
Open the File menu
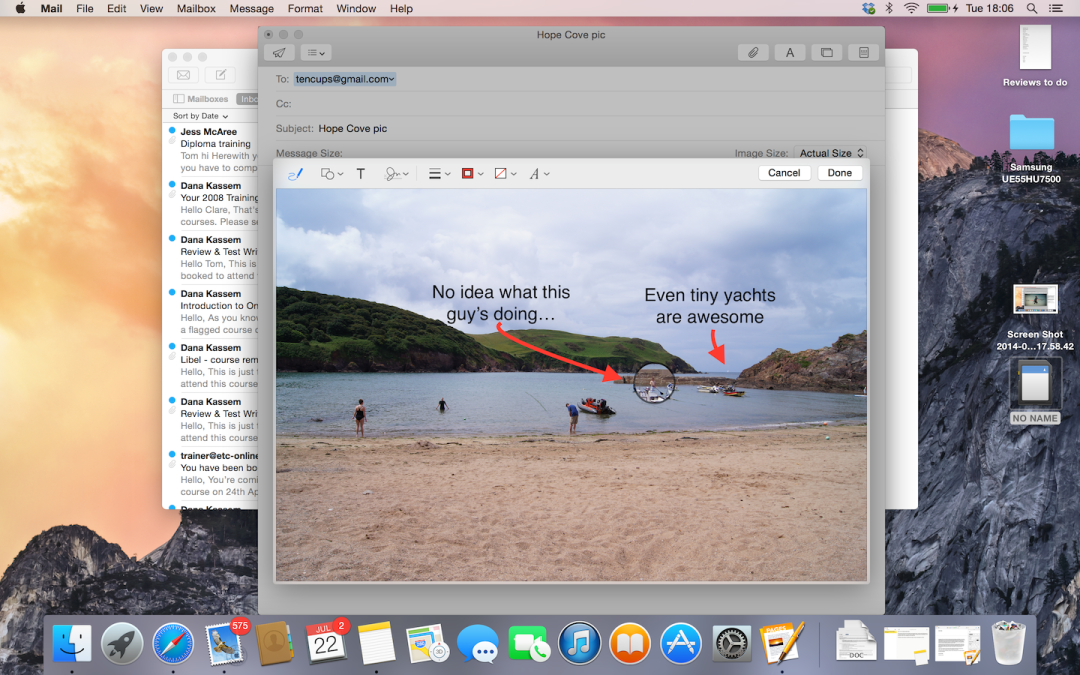click(85, 8)
